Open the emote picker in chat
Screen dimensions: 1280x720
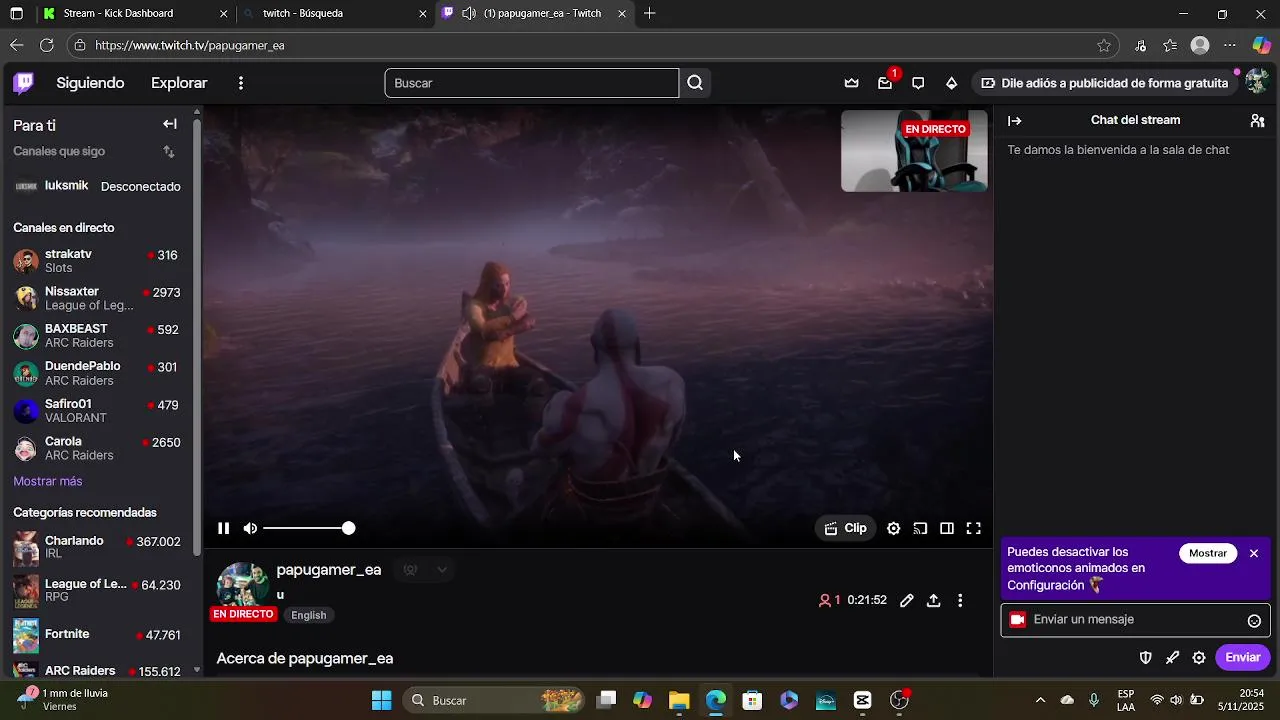pos(1254,621)
